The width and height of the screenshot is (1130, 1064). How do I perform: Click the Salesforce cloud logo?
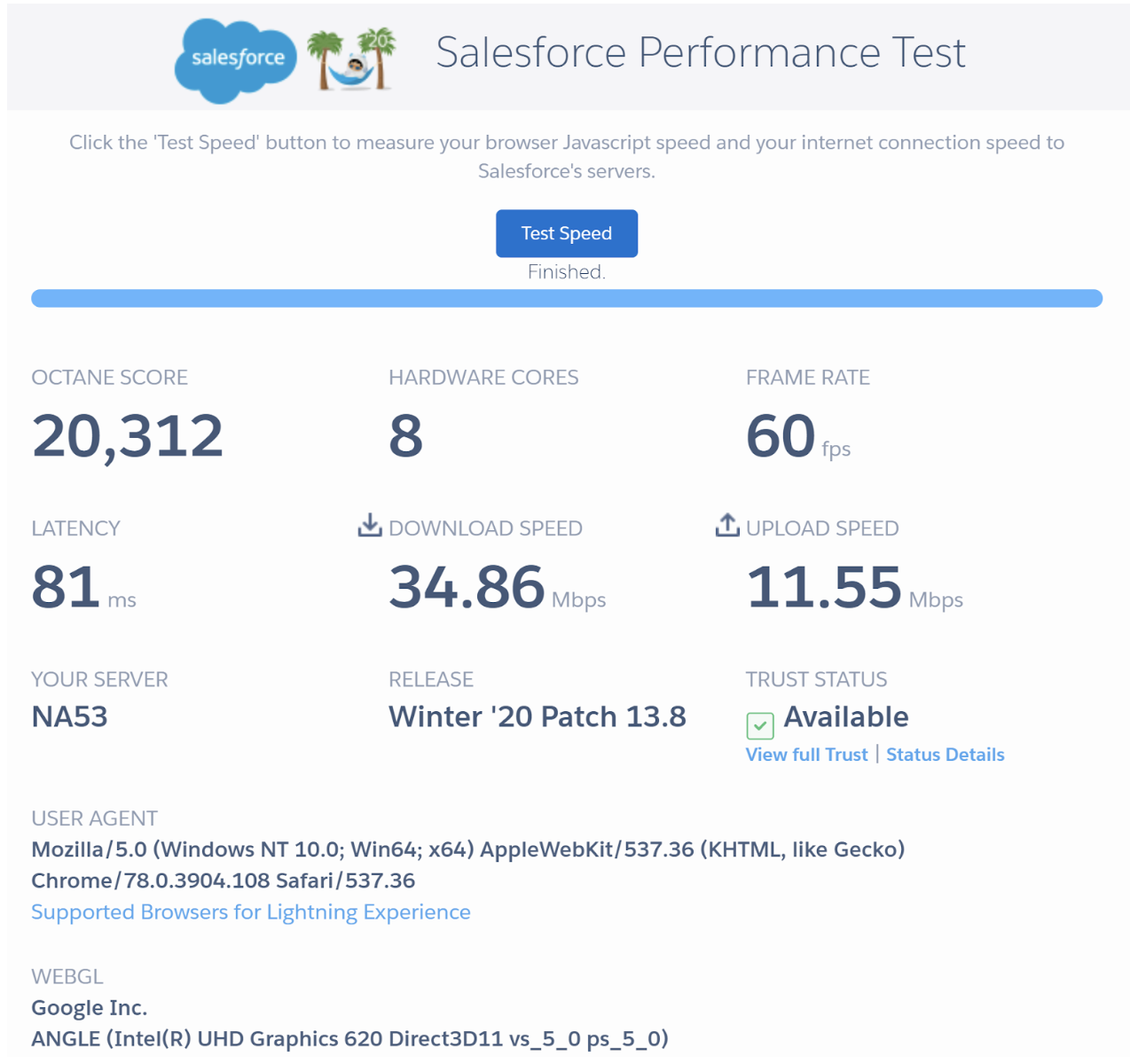pos(236,59)
